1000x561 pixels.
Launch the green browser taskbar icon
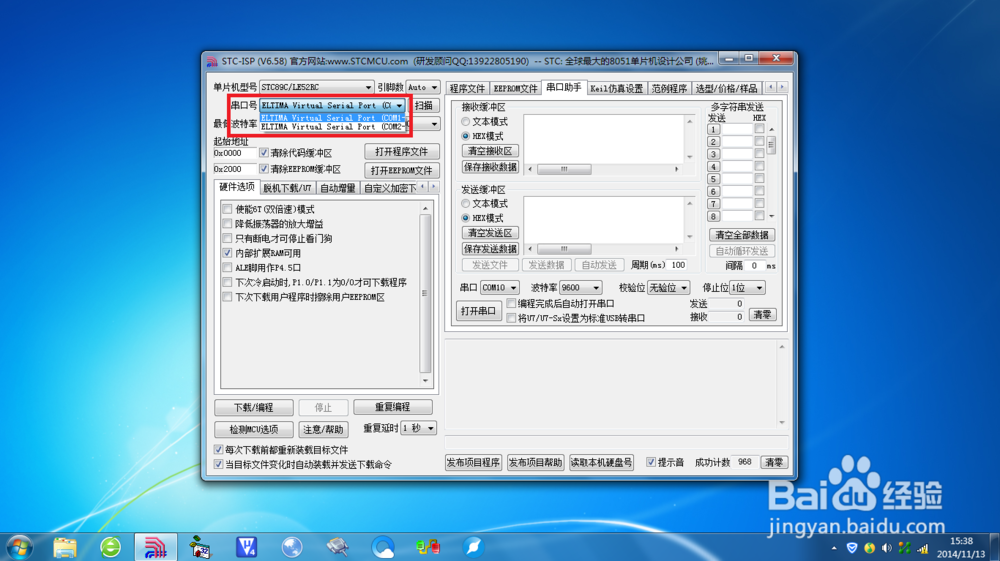click(110, 547)
